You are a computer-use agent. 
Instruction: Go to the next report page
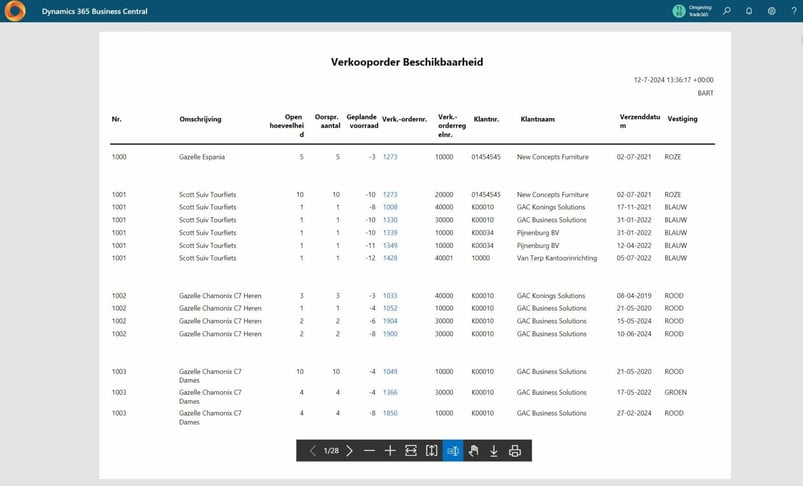point(349,451)
